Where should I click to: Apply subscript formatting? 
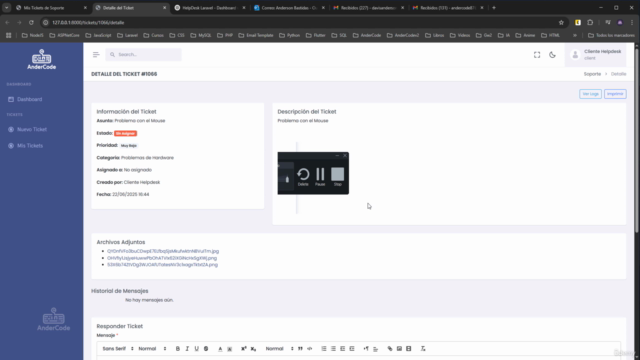coord(253,349)
